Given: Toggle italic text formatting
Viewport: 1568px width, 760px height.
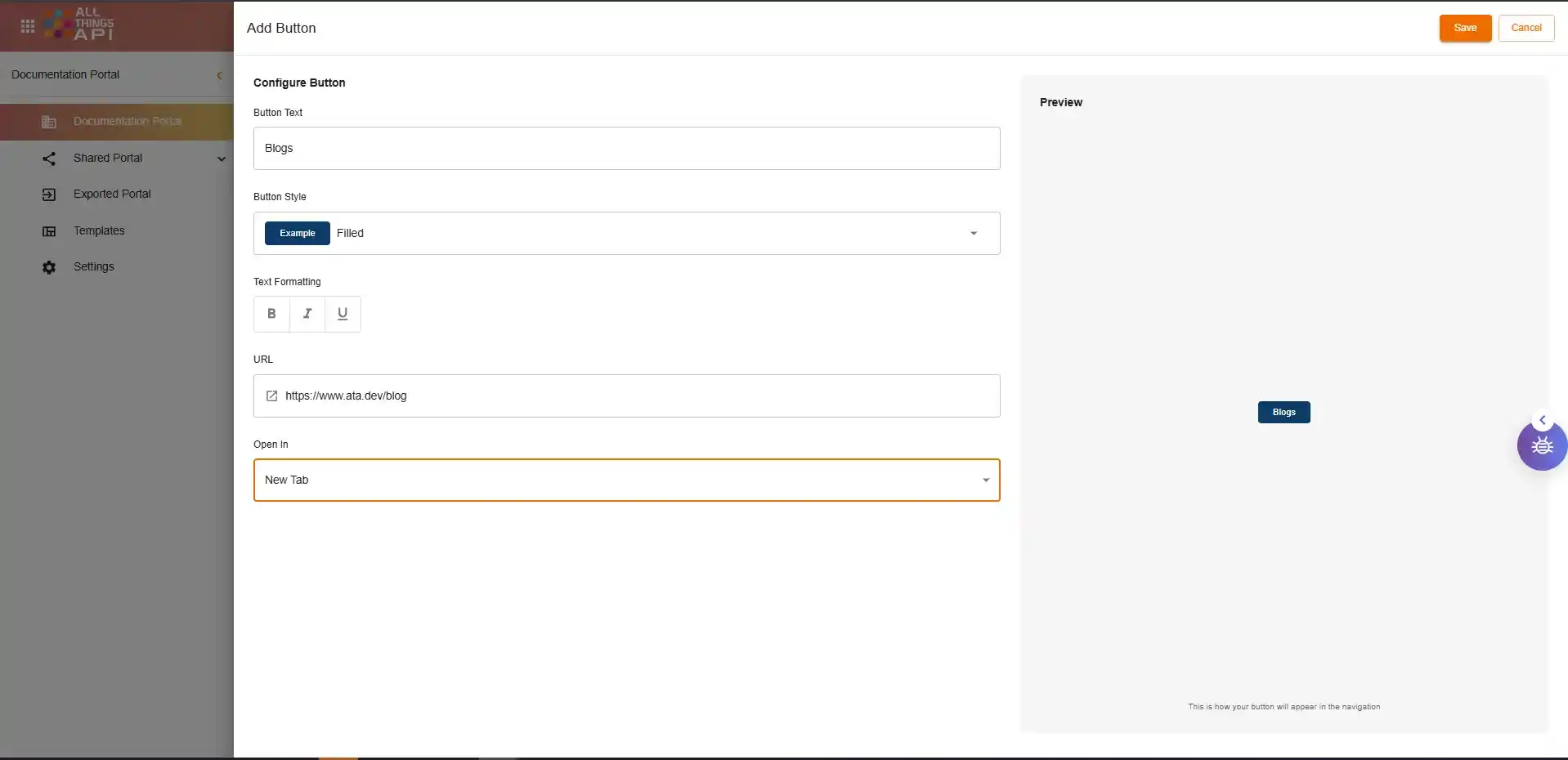Looking at the screenshot, I should tap(307, 314).
